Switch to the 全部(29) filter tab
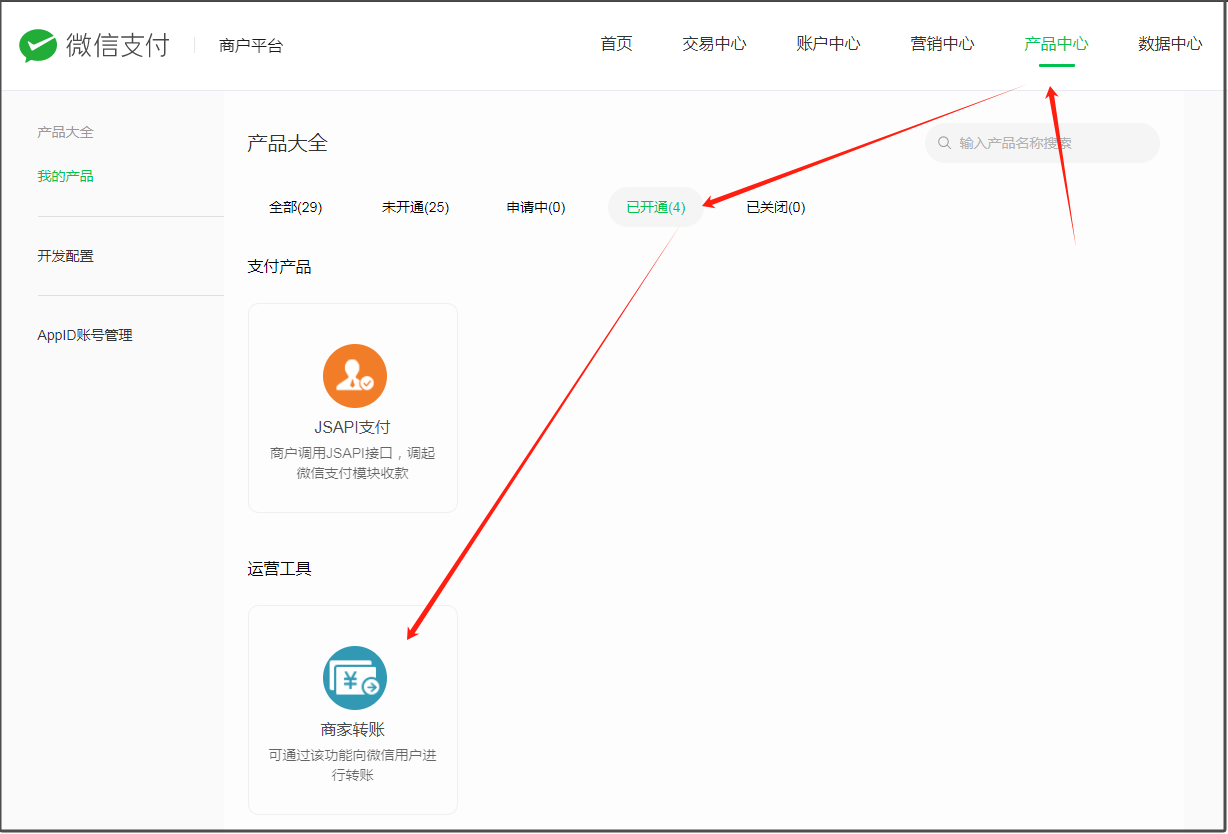The image size is (1228, 834). click(295, 207)
